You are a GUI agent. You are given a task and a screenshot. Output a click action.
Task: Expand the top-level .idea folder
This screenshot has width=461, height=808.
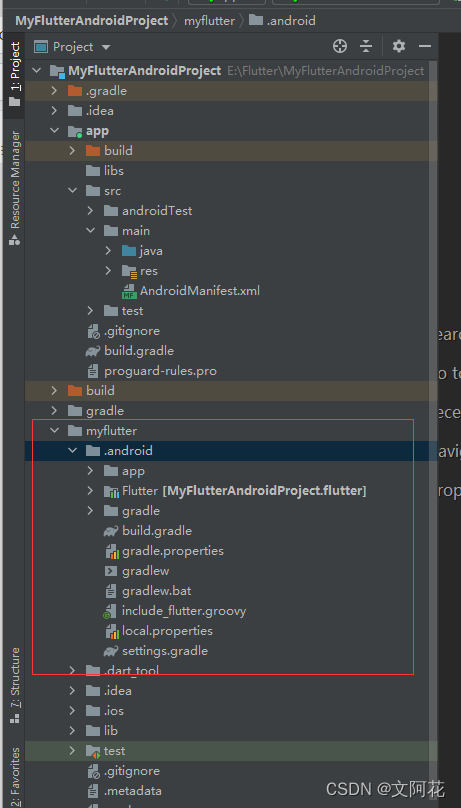(x=55, y=111)
